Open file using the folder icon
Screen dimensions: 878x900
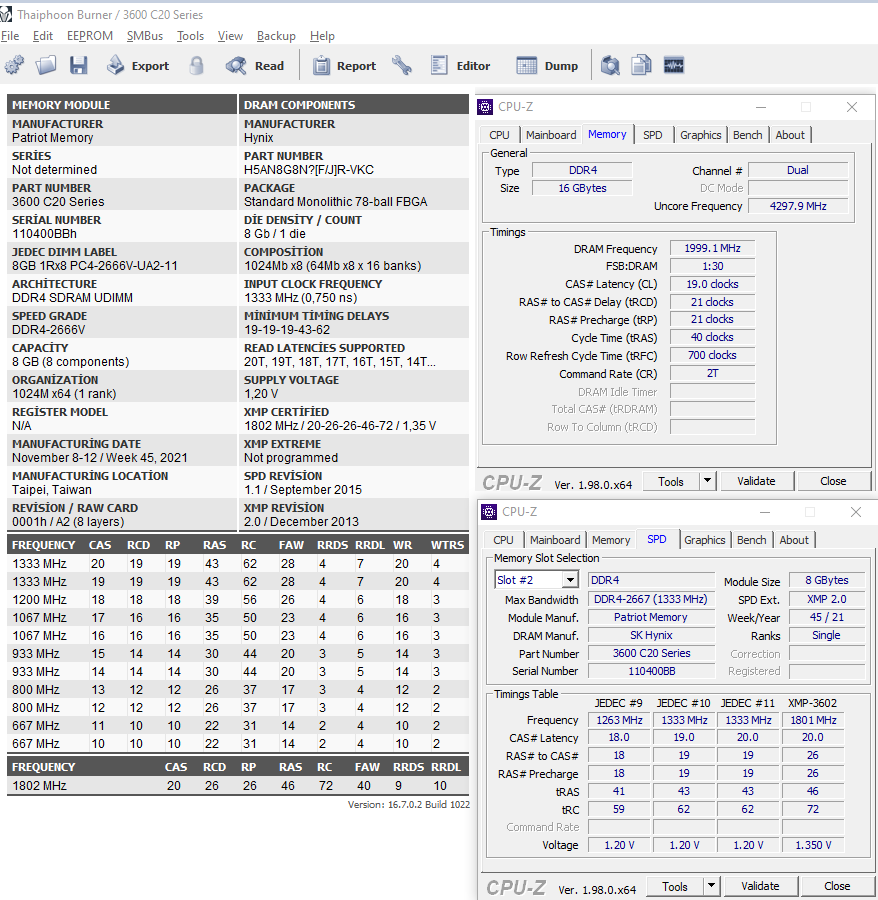pyautogui.click(x=46, y=66)
